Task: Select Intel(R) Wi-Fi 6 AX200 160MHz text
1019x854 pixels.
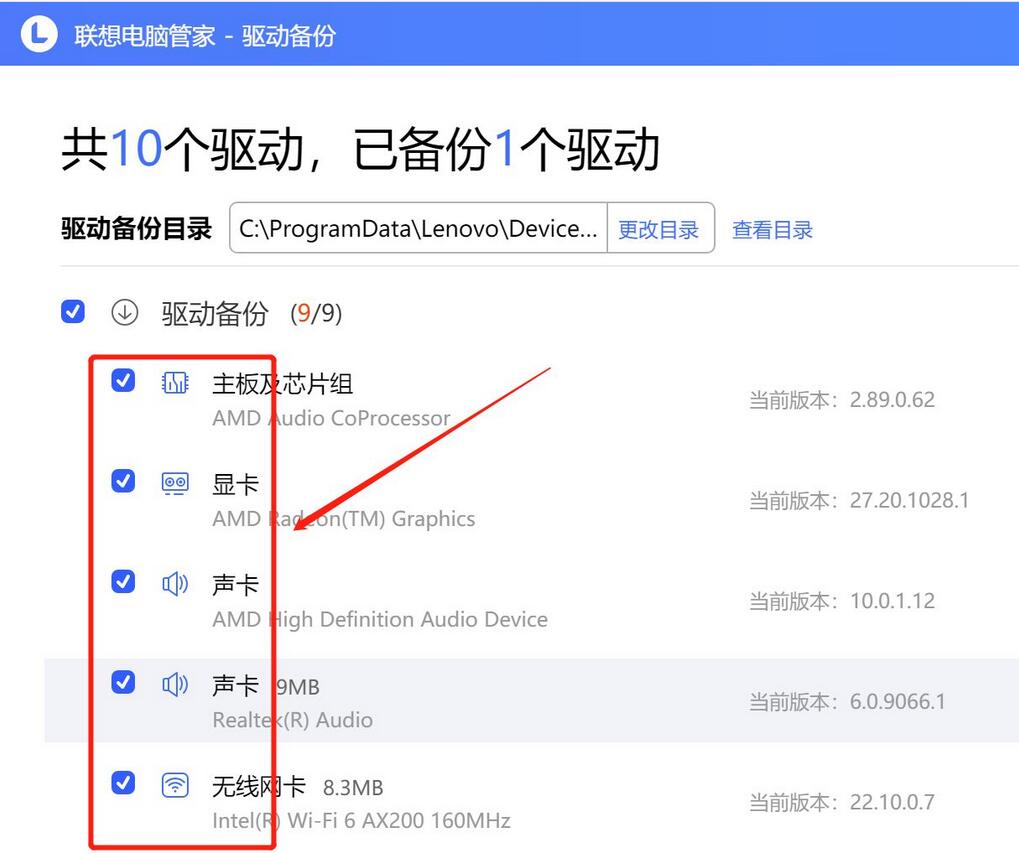Action: click(x=361, y=820)
